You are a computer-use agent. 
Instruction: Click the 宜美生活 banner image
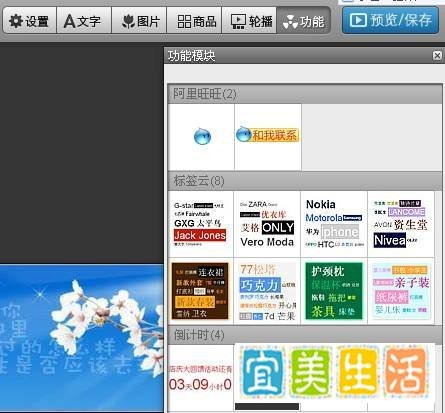tap(335, 373)
